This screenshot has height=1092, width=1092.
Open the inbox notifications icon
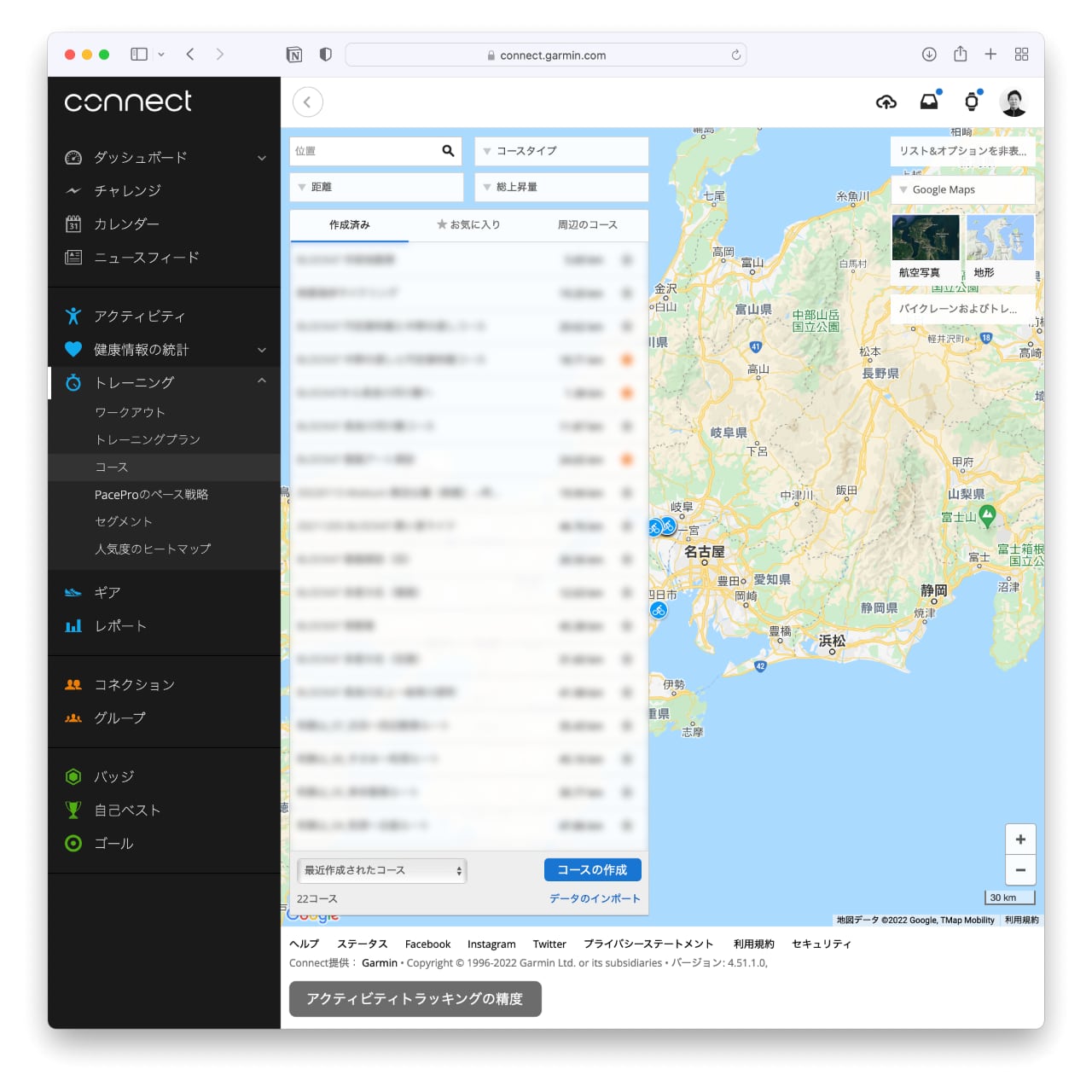tap(929, 102)
